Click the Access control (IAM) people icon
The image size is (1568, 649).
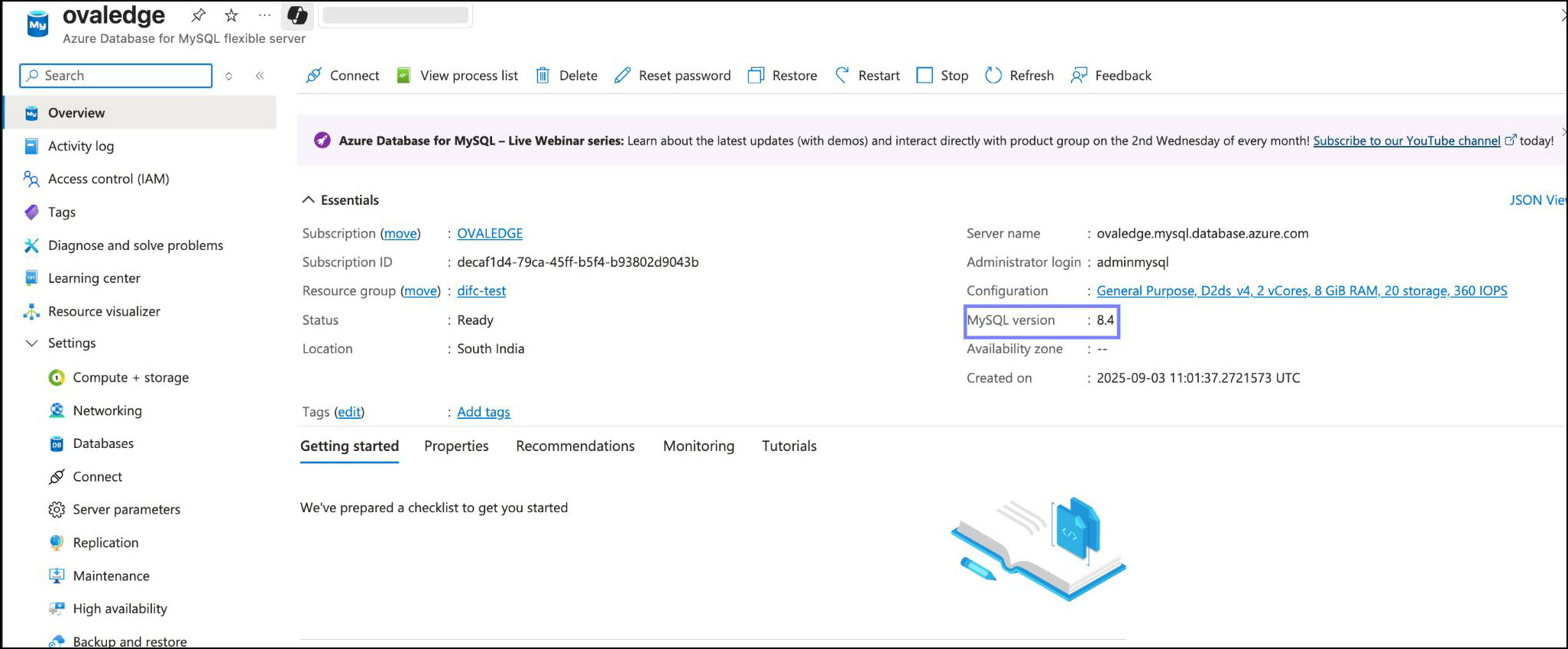[x=31, y=179]
